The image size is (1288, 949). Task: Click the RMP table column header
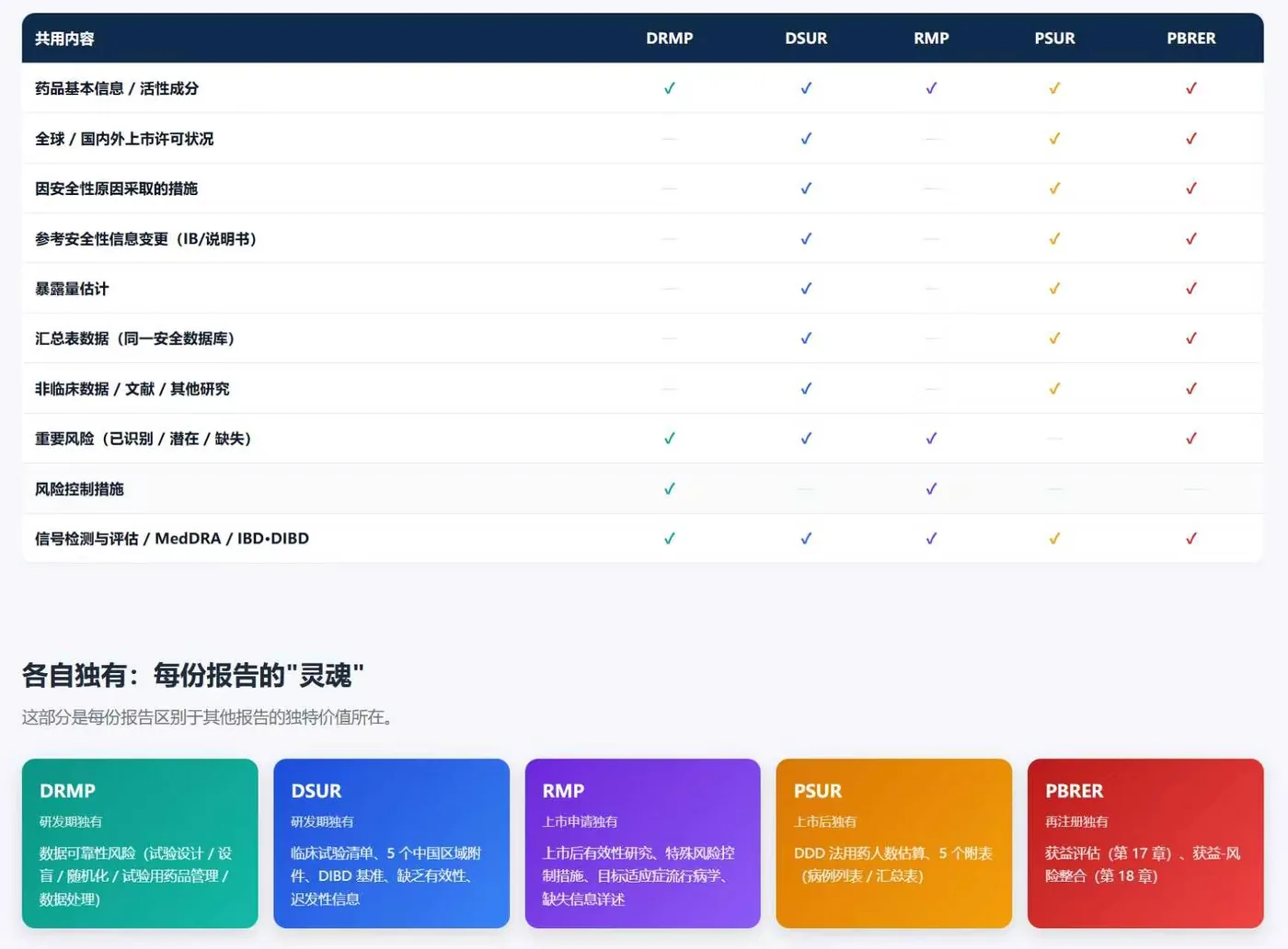pos(931,39)
